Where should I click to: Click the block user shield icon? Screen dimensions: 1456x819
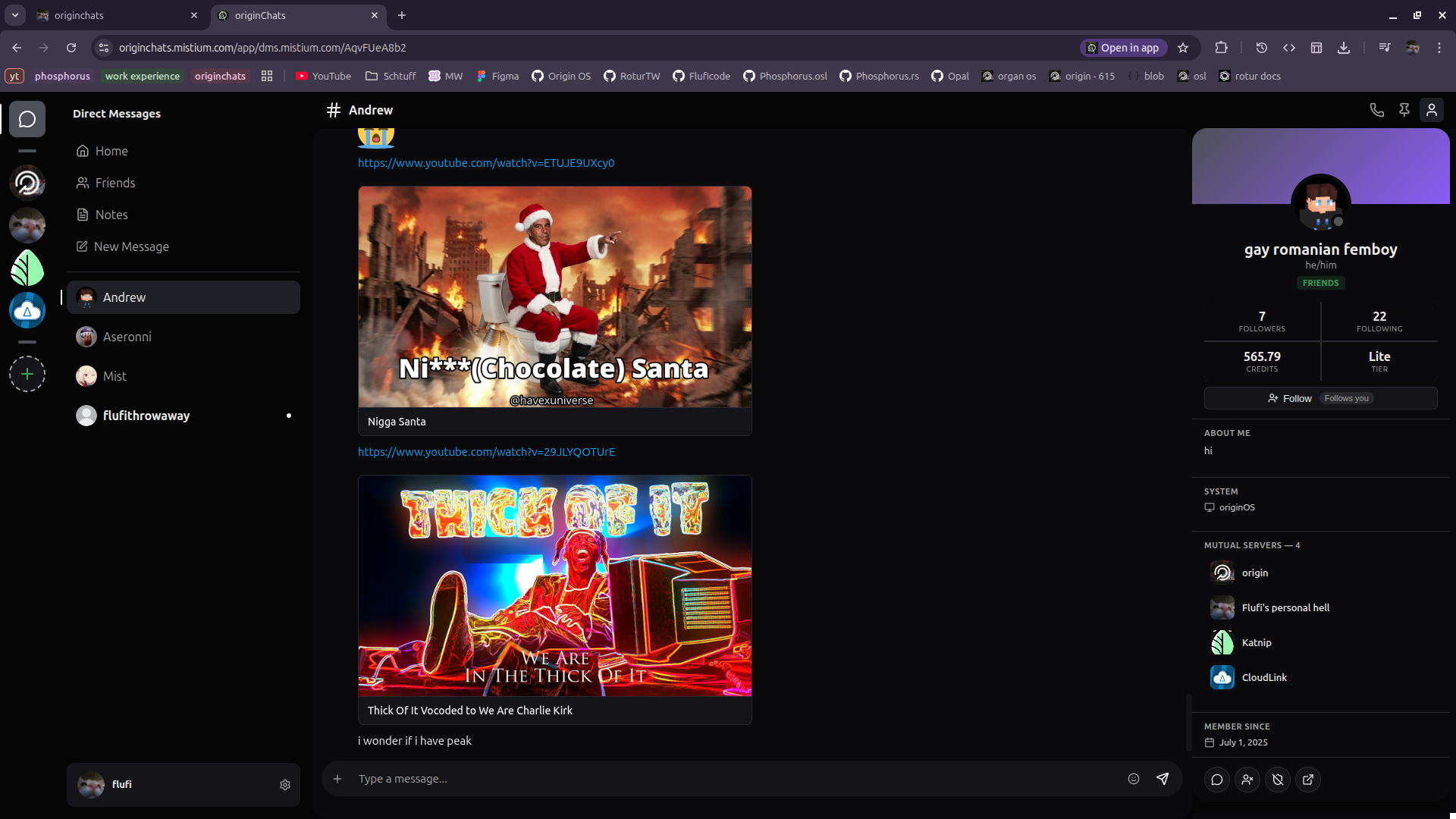click(x=1278, y=780)
